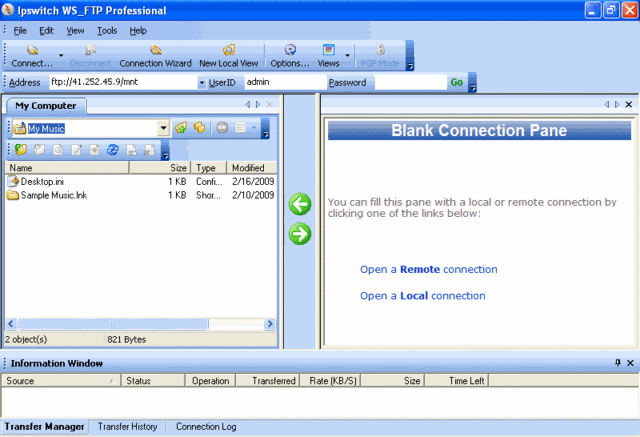Open the Connect dropdown arrow
The height and width of the screenshot is (437, 640).
point(61,55)
